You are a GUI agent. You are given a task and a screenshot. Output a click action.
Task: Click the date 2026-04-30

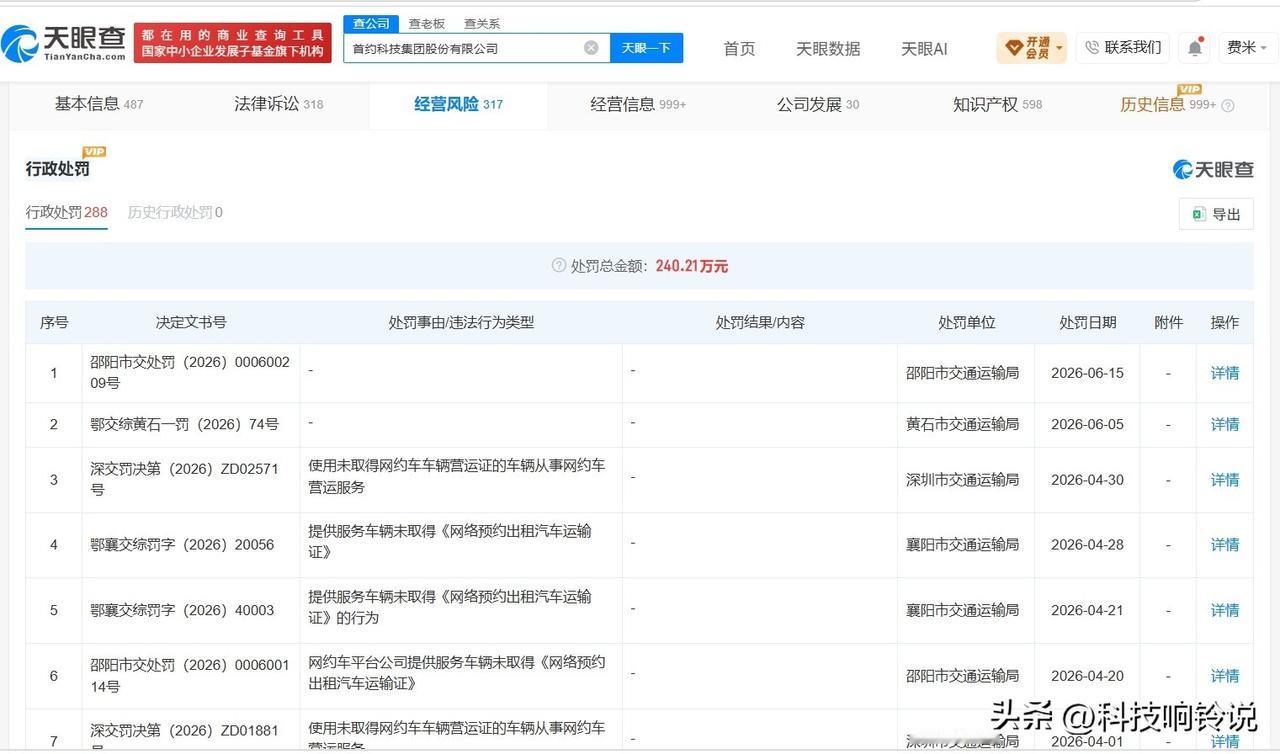pos(1088,480)
